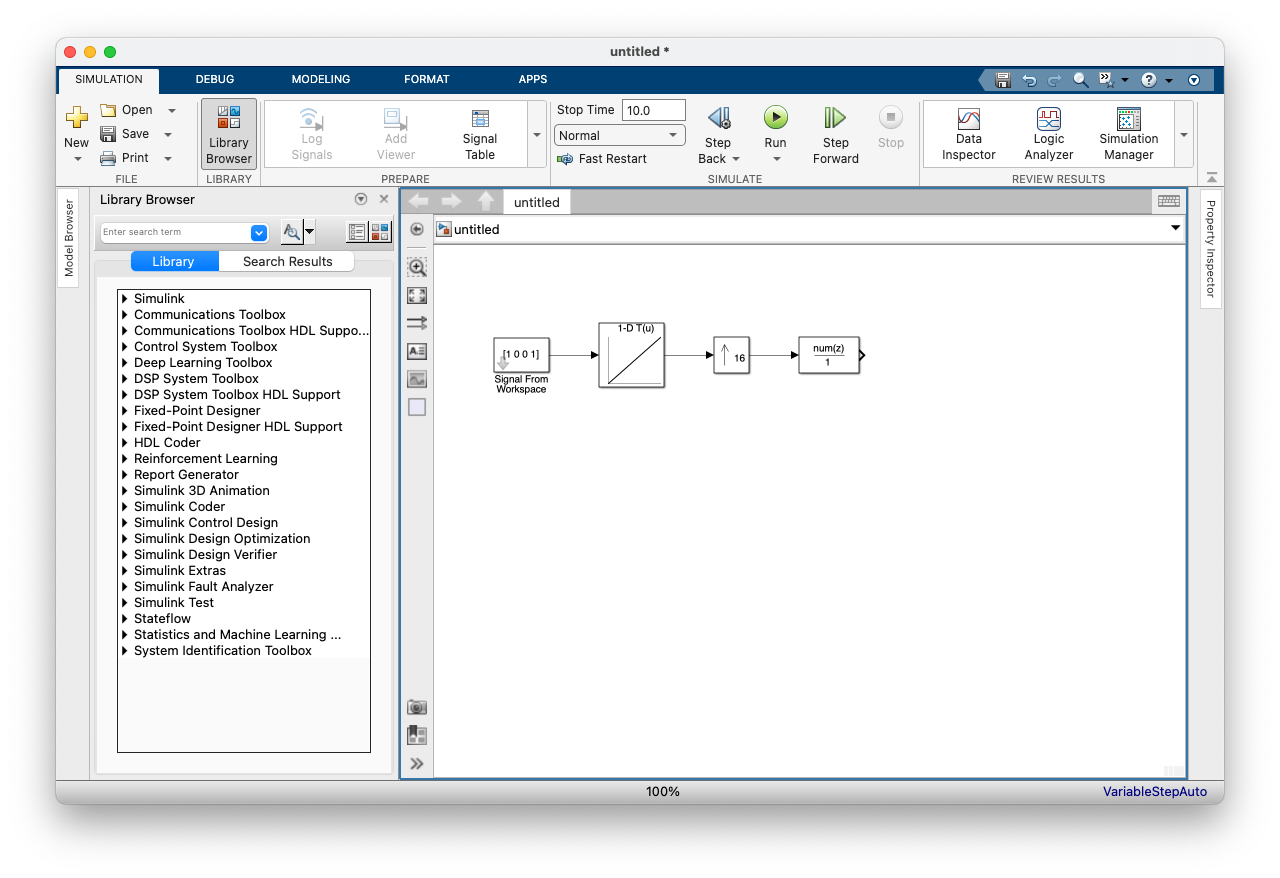Expand the Review Results gallery dropdown
The width and height of the screenshot is (1280, 878).
(1184, 134)
